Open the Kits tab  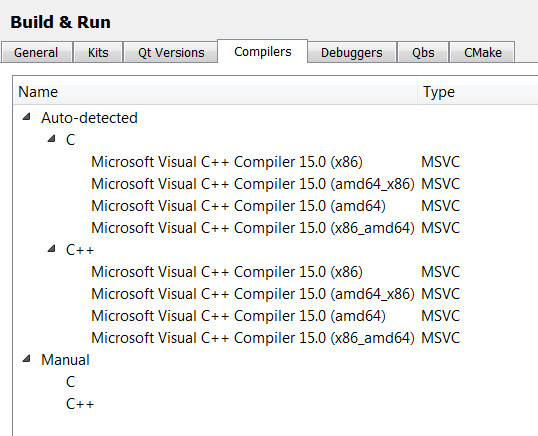(x=98, y=52)
